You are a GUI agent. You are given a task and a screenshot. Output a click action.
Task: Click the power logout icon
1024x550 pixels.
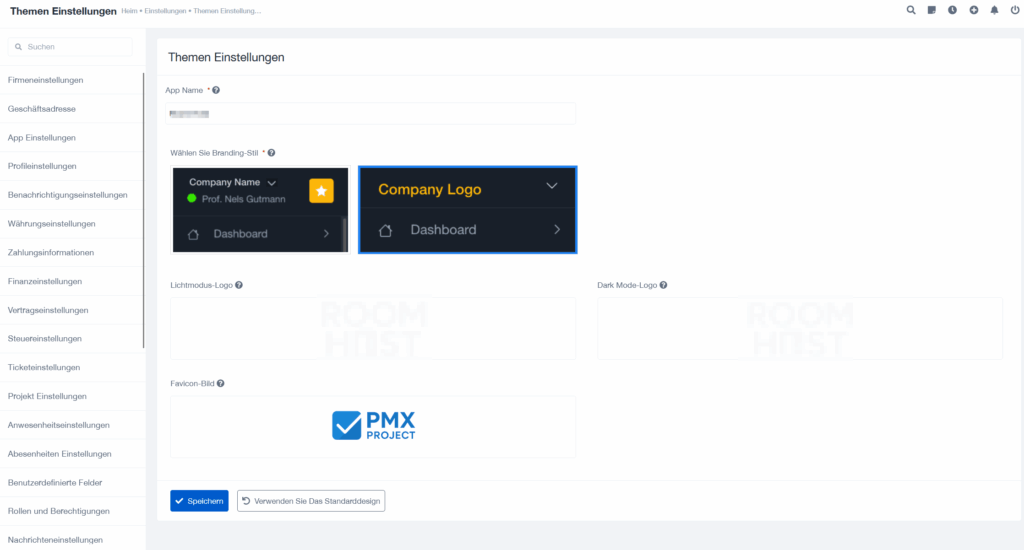pyautogui.click(x=1015, y=10)
